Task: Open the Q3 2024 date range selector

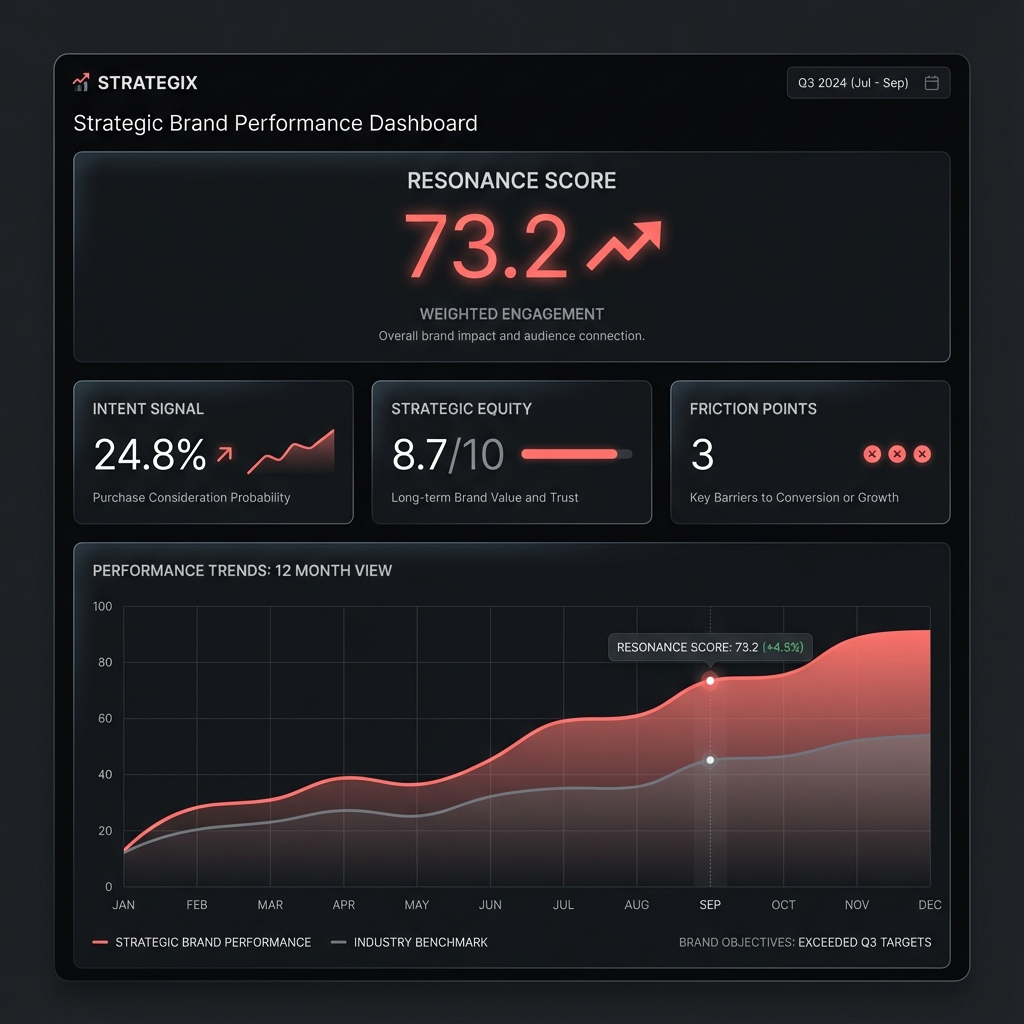Action: 868,83
